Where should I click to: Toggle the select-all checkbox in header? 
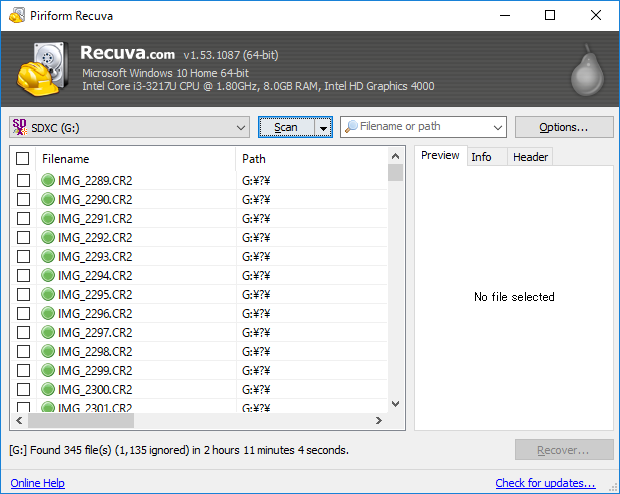[x=23, y=159]
